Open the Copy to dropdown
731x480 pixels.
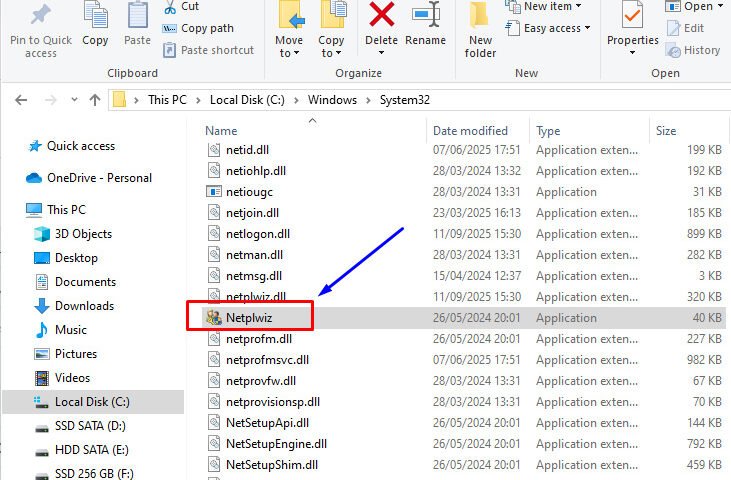331,46
